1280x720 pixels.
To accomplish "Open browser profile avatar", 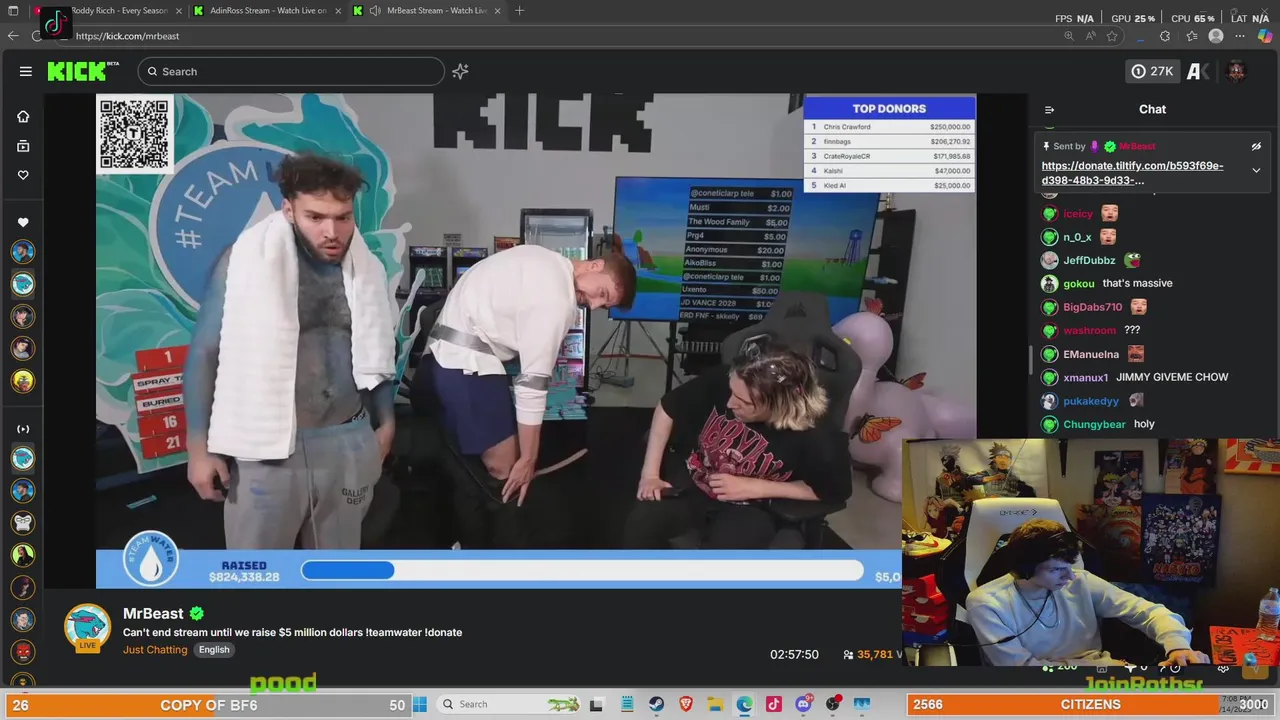I will (1216, 36).
